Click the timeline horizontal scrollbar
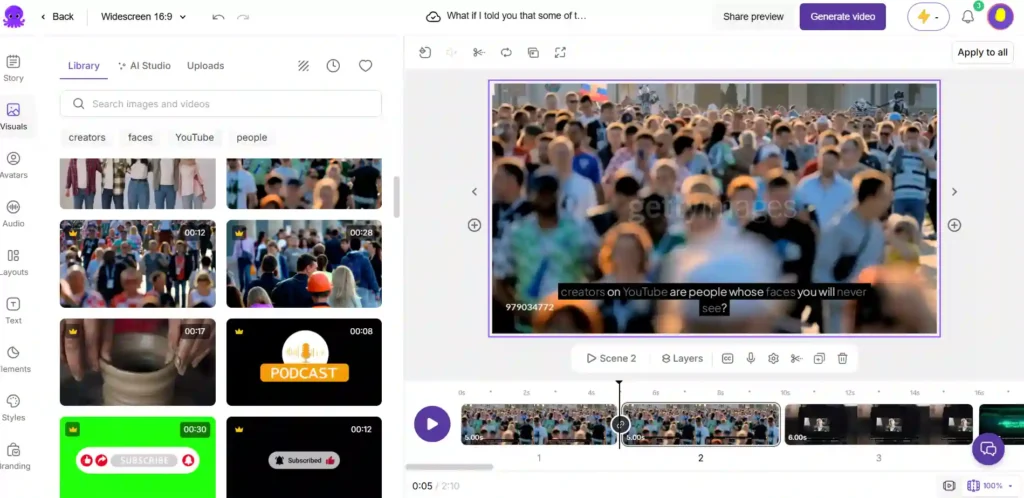 (x=449, y=467)
